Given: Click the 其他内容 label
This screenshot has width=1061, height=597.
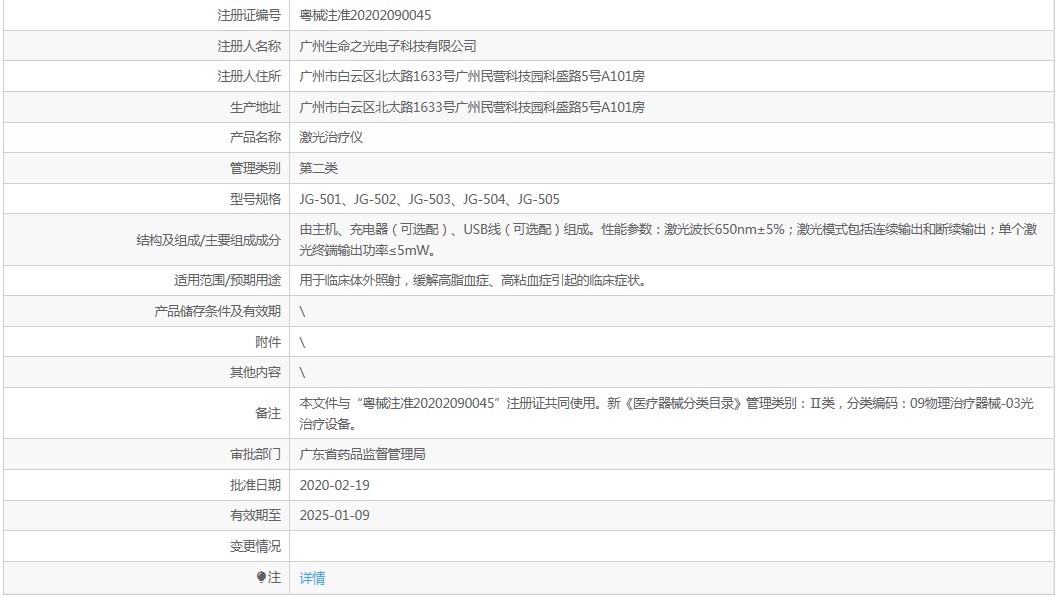Looking at the screenshot, I should tap(255, 372).
